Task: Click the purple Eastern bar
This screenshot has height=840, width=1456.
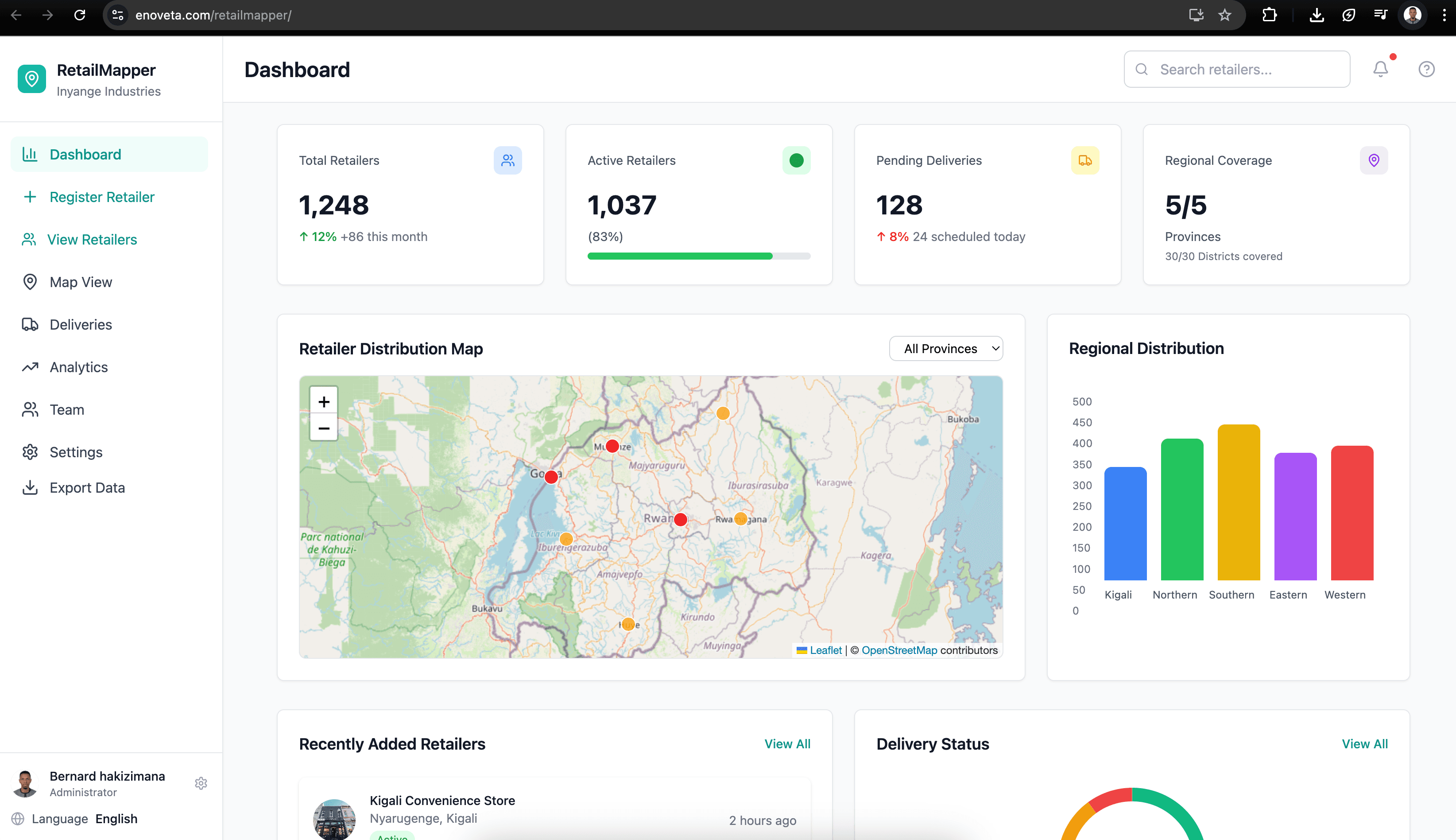Action: 1295,516
